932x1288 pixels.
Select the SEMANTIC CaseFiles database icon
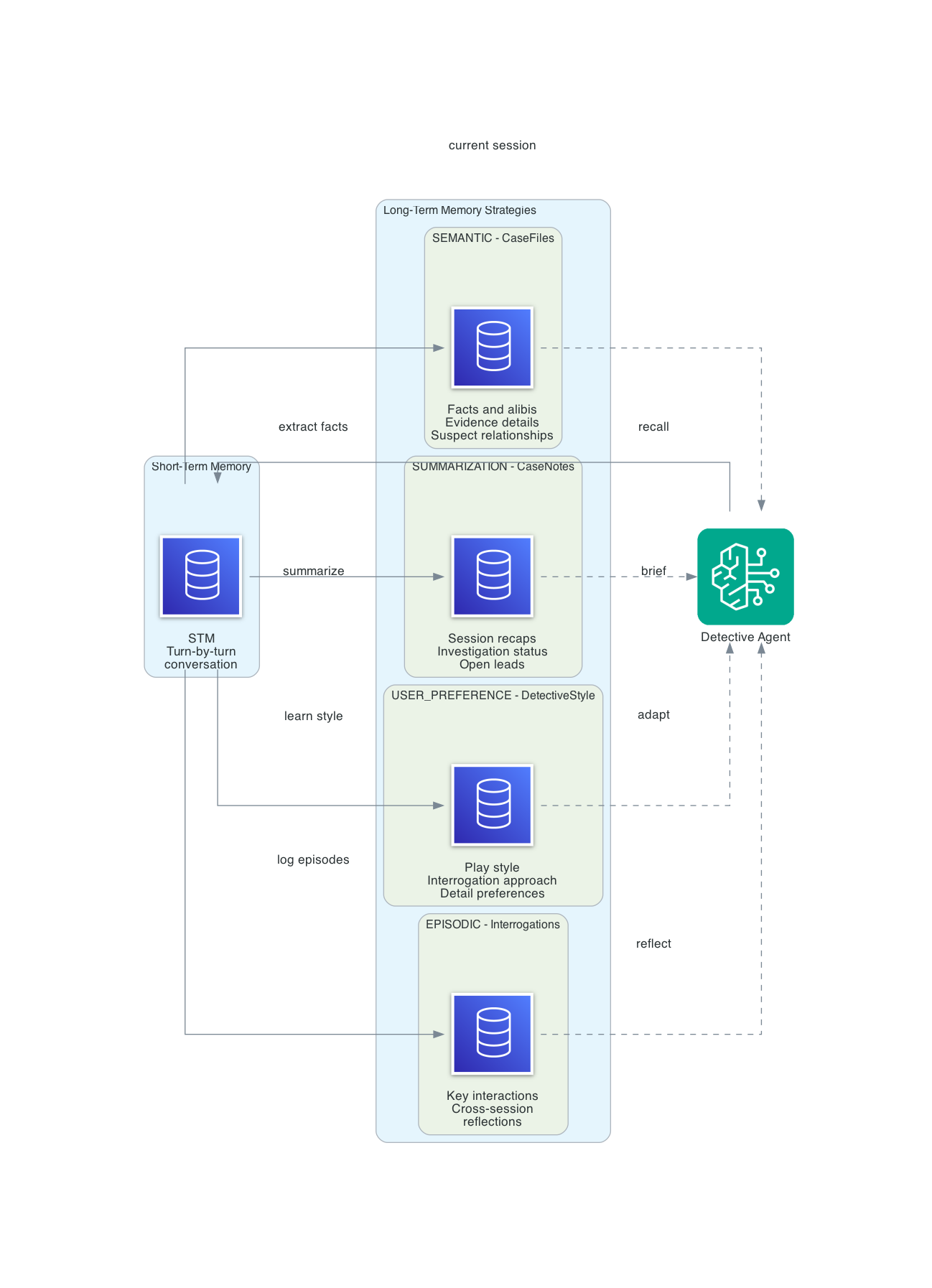point(492,347)
